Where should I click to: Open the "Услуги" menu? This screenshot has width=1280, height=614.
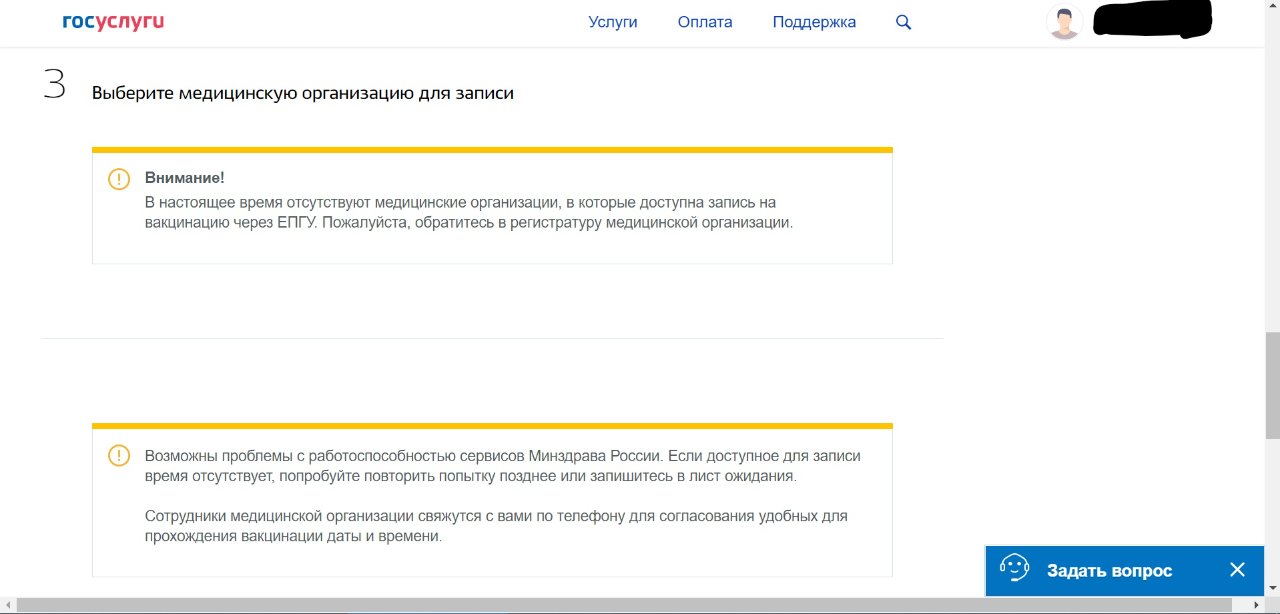pyautogui.click(x=613, y=22)
